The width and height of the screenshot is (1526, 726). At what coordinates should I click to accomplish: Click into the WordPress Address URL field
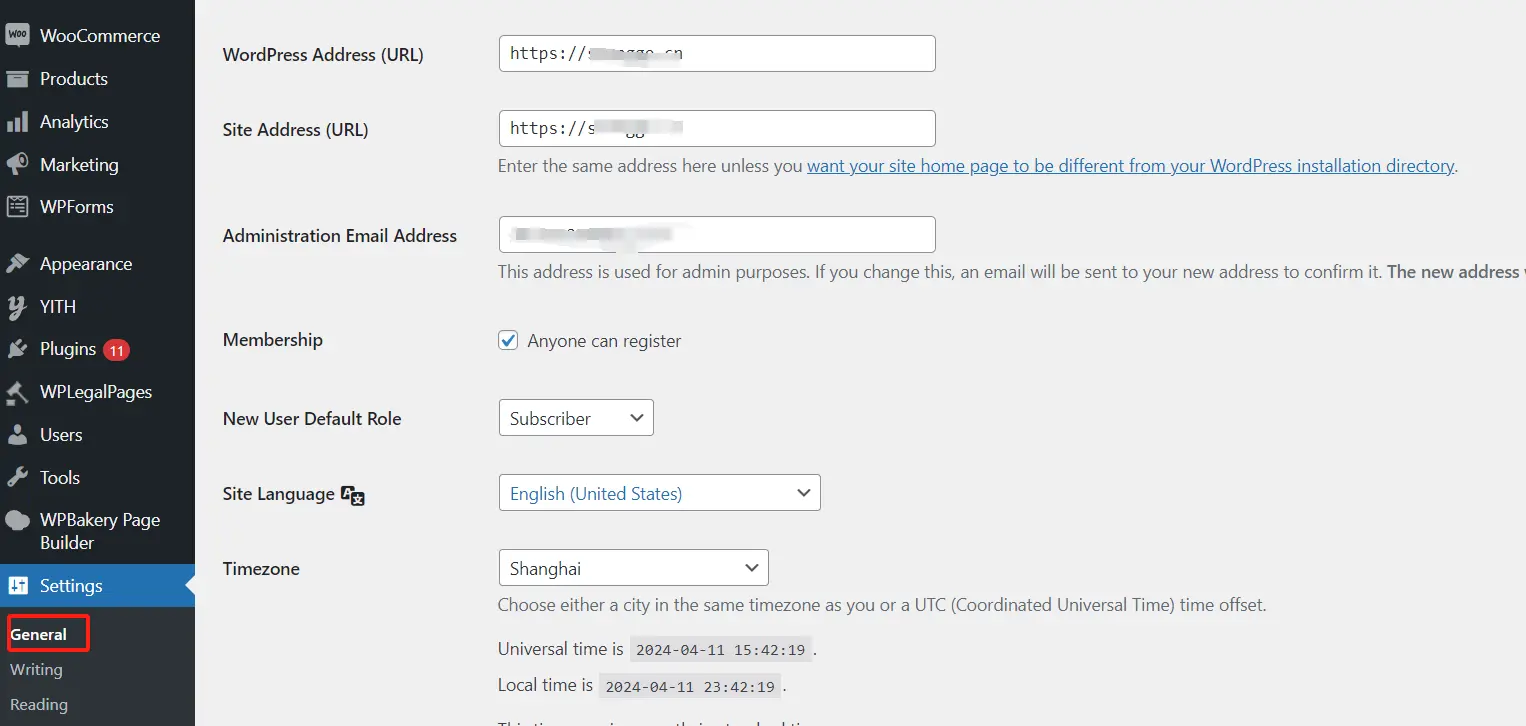pyautogui.click(x=716, y=54)
